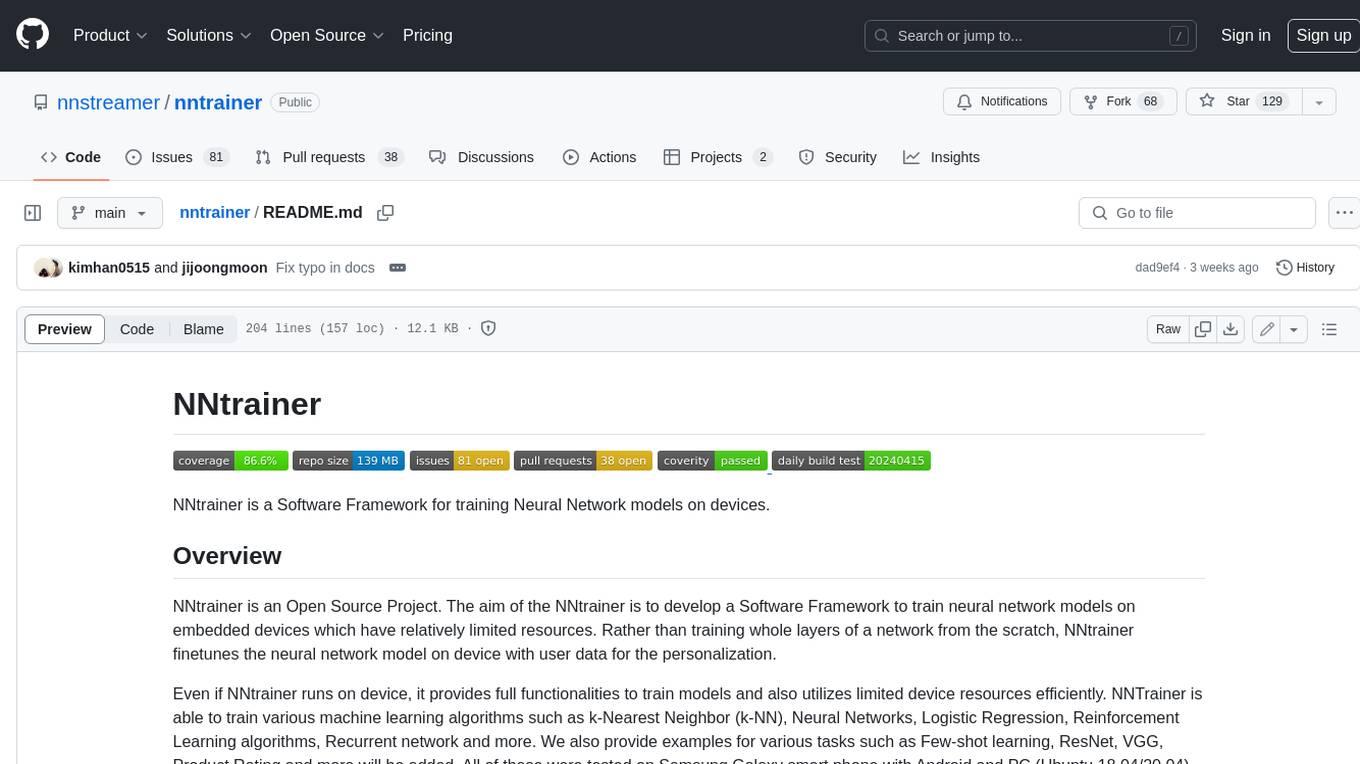The height and width of the screenshot is (764, 1360).
Task: Click the coverage 86.6% badge
Action: (231, 461)
